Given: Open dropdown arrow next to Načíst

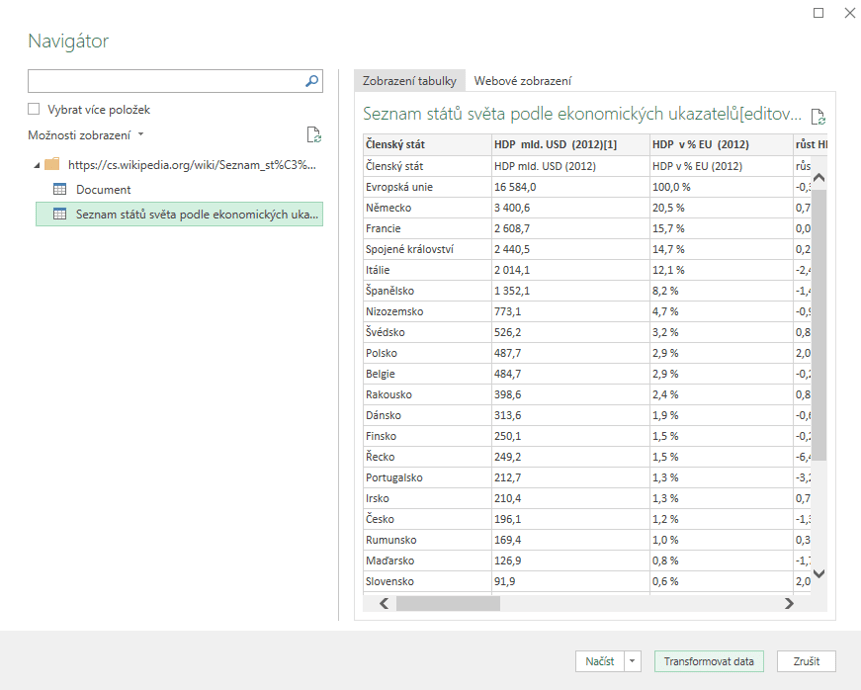Looking at the screenshot, I should coord(632,662).
